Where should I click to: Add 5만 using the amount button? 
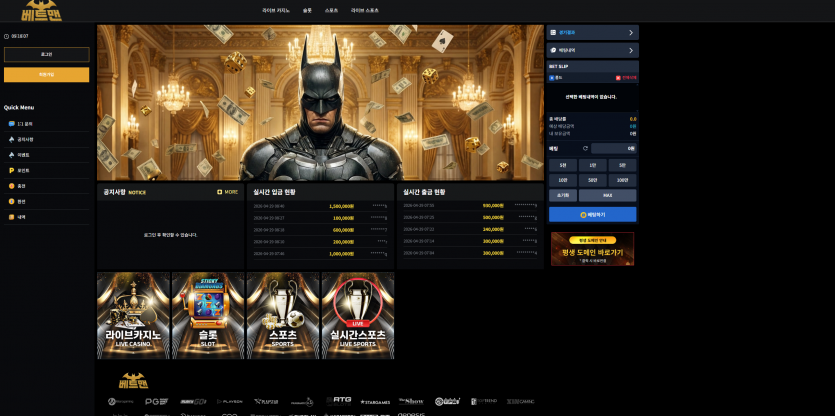(x=622, y=165)
